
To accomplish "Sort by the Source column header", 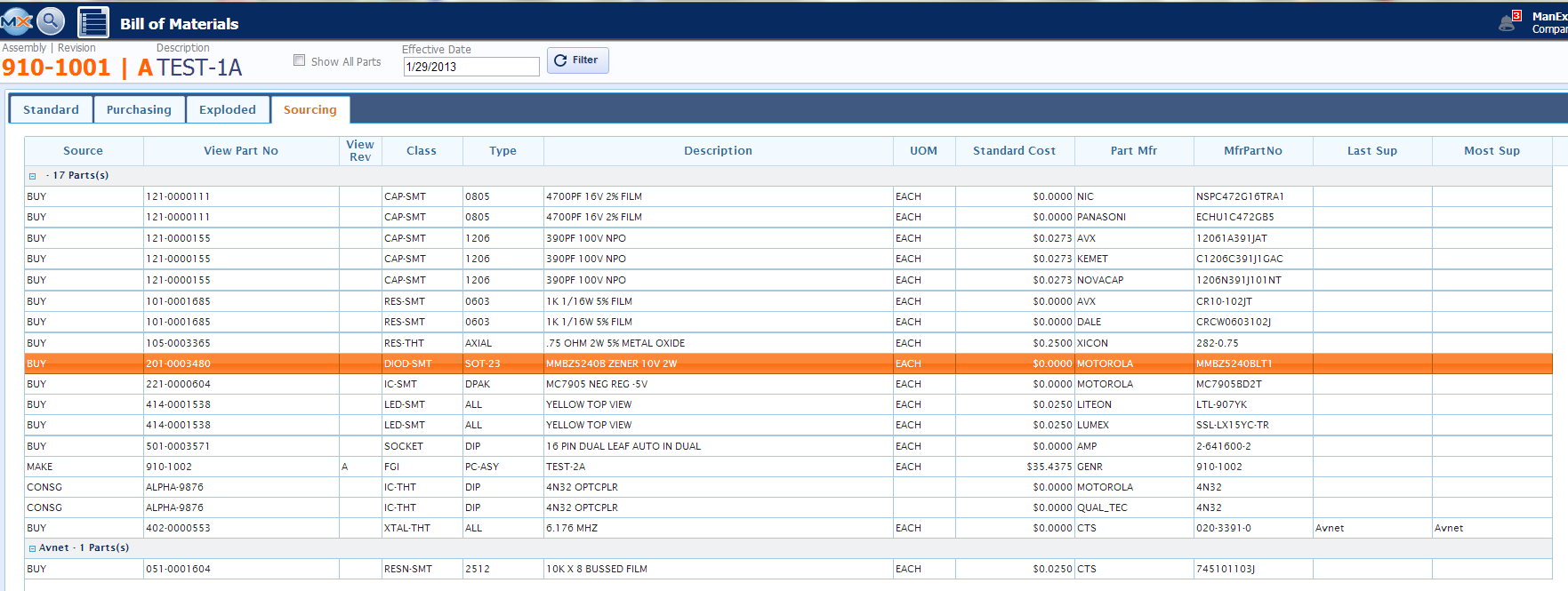I will (x=84, y=151).
